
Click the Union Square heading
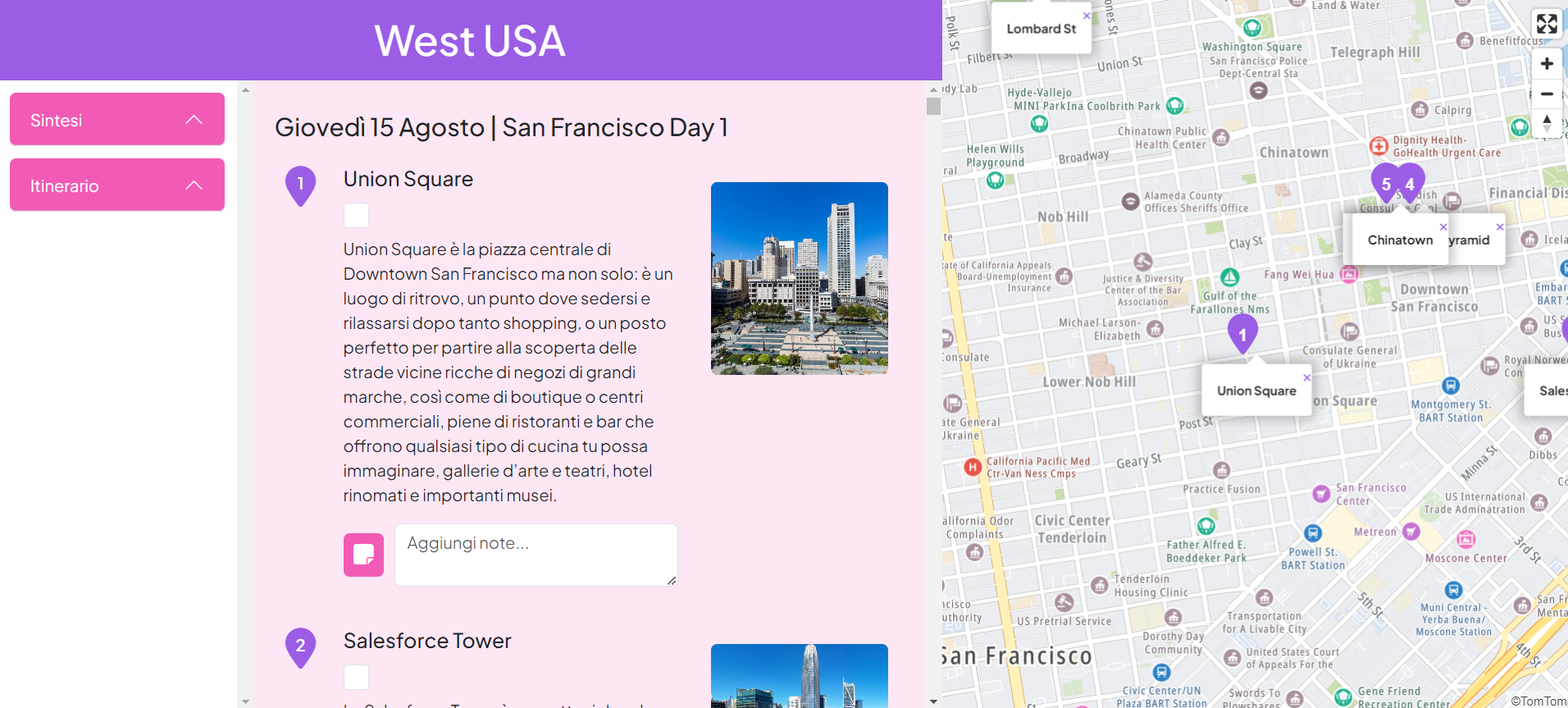408,179
